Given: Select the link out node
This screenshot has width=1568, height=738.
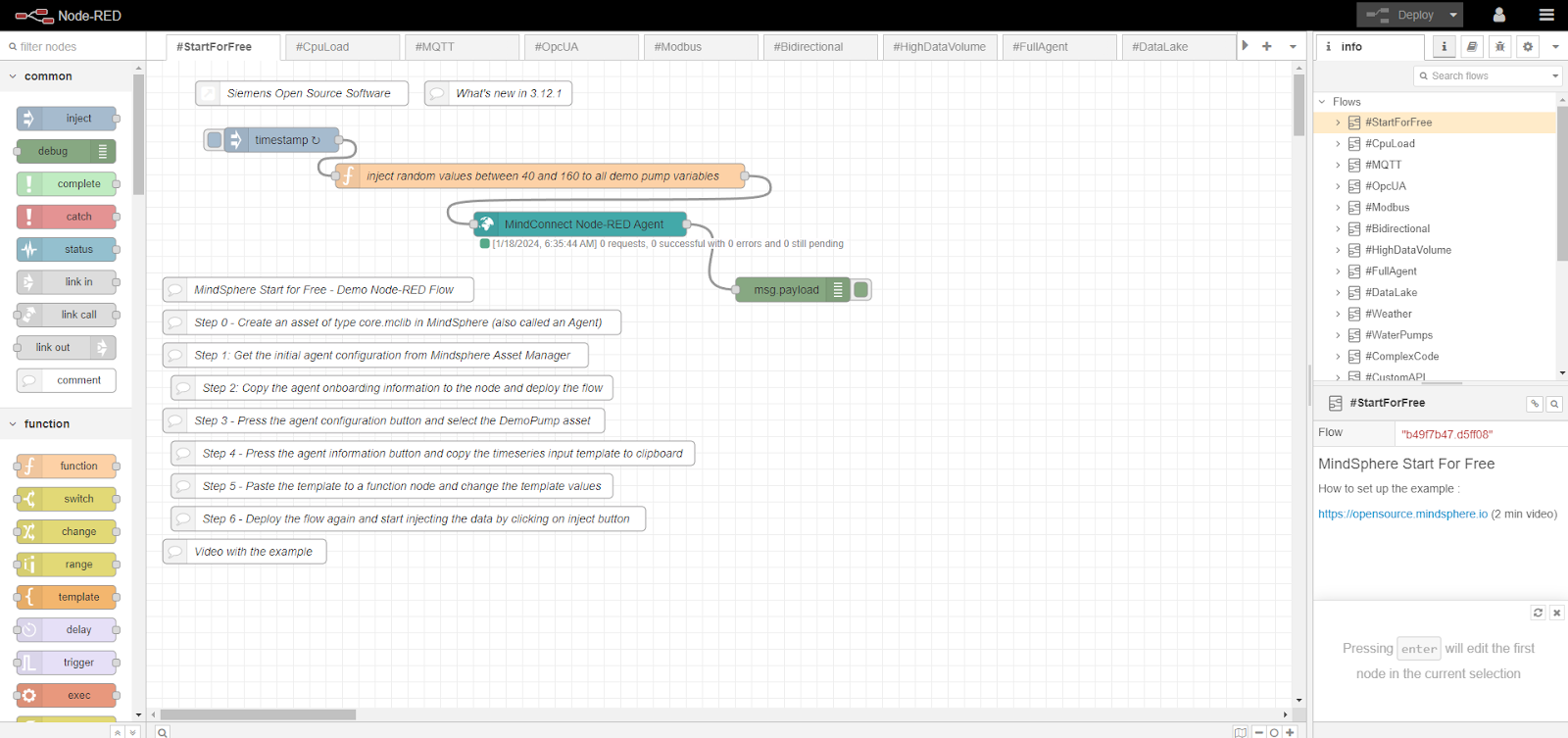Looking at the screenshot, I should [x=67, y=347].
